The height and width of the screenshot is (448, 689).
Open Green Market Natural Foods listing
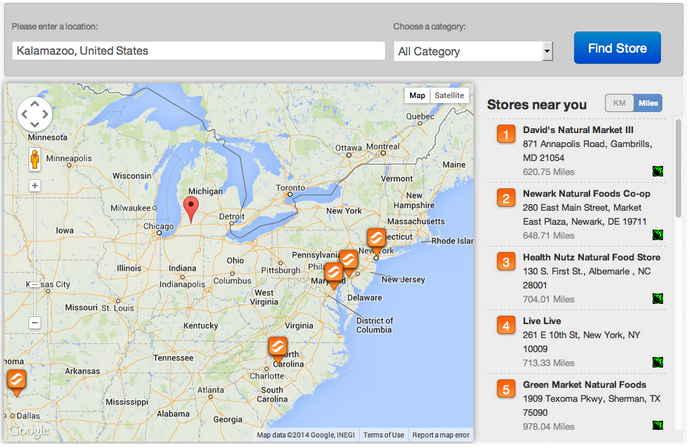coord(584,385)
